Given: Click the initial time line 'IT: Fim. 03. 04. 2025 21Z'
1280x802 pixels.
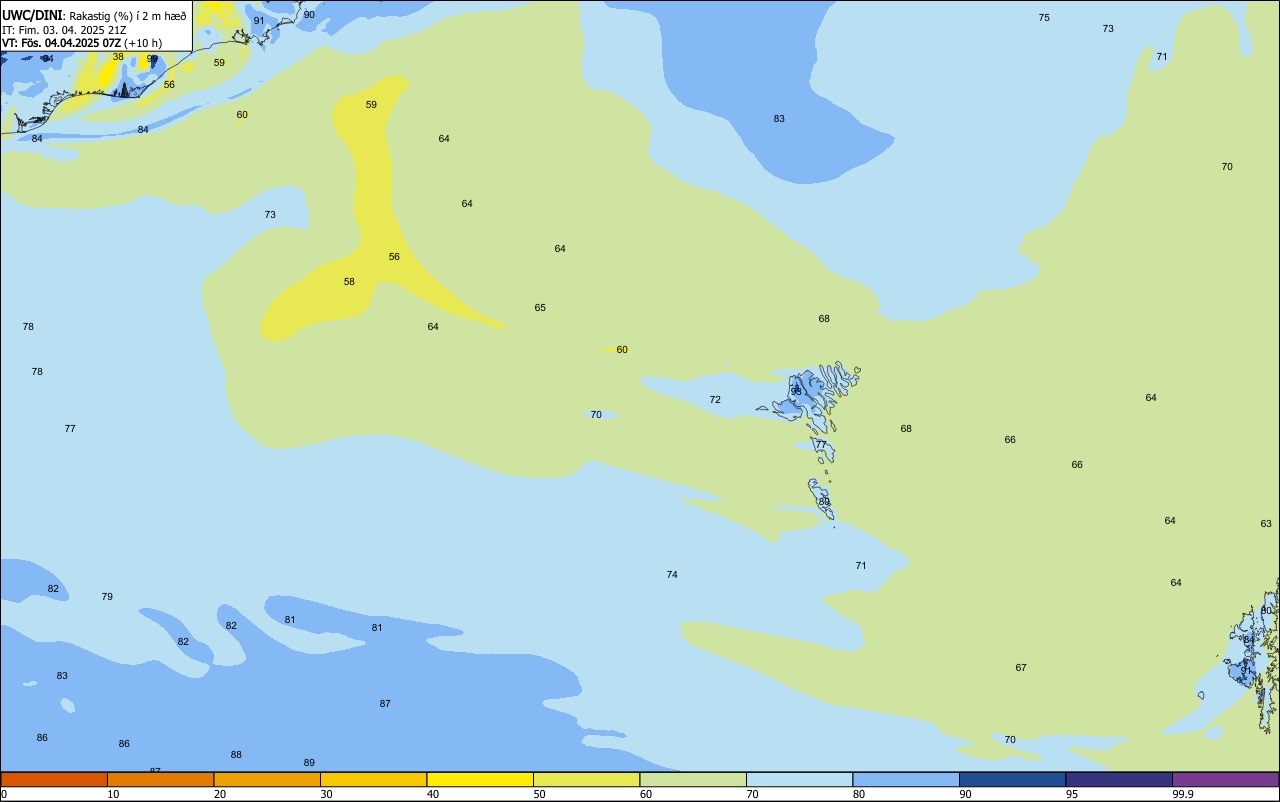Looking at the screenshot, I should [64, 30].
